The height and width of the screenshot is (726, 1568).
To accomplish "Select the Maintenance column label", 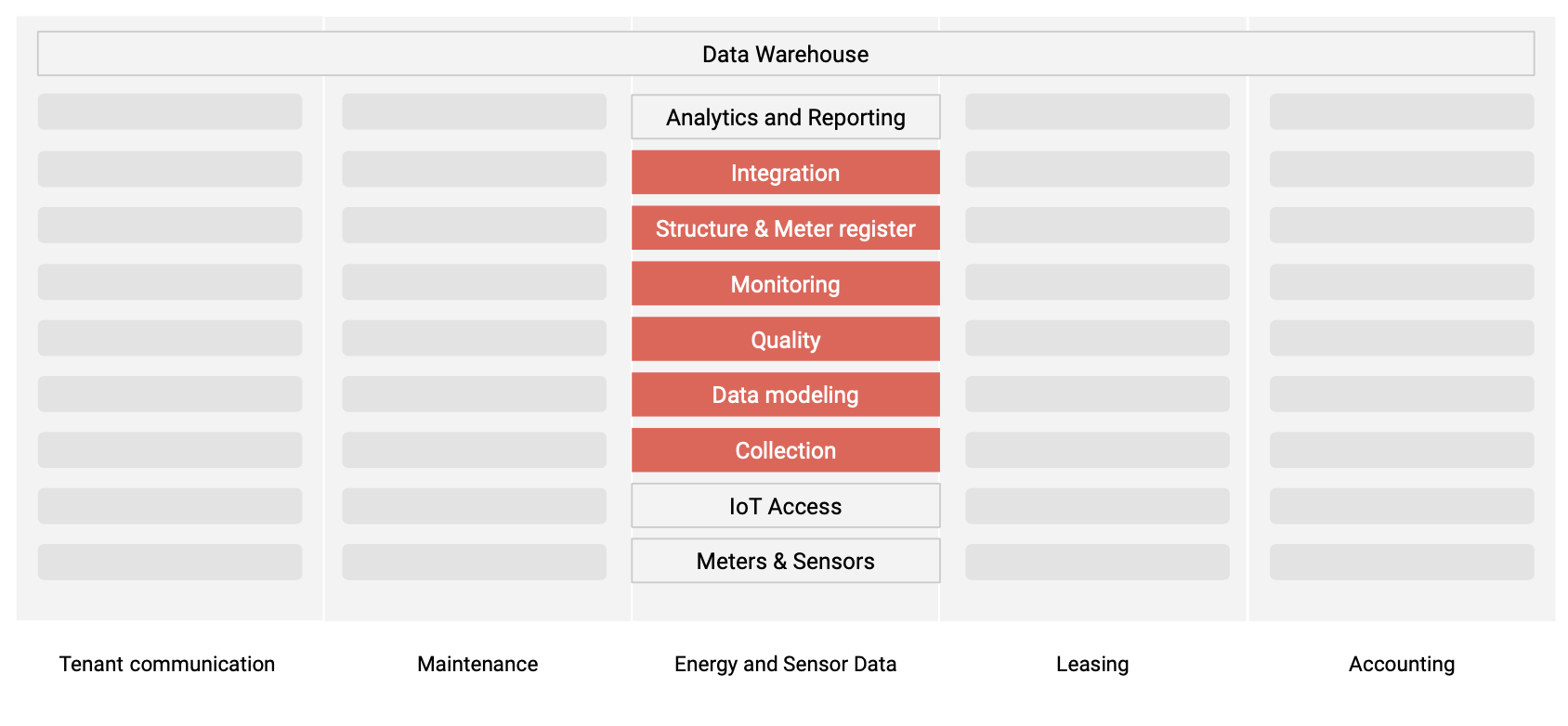I will point(477,664).
